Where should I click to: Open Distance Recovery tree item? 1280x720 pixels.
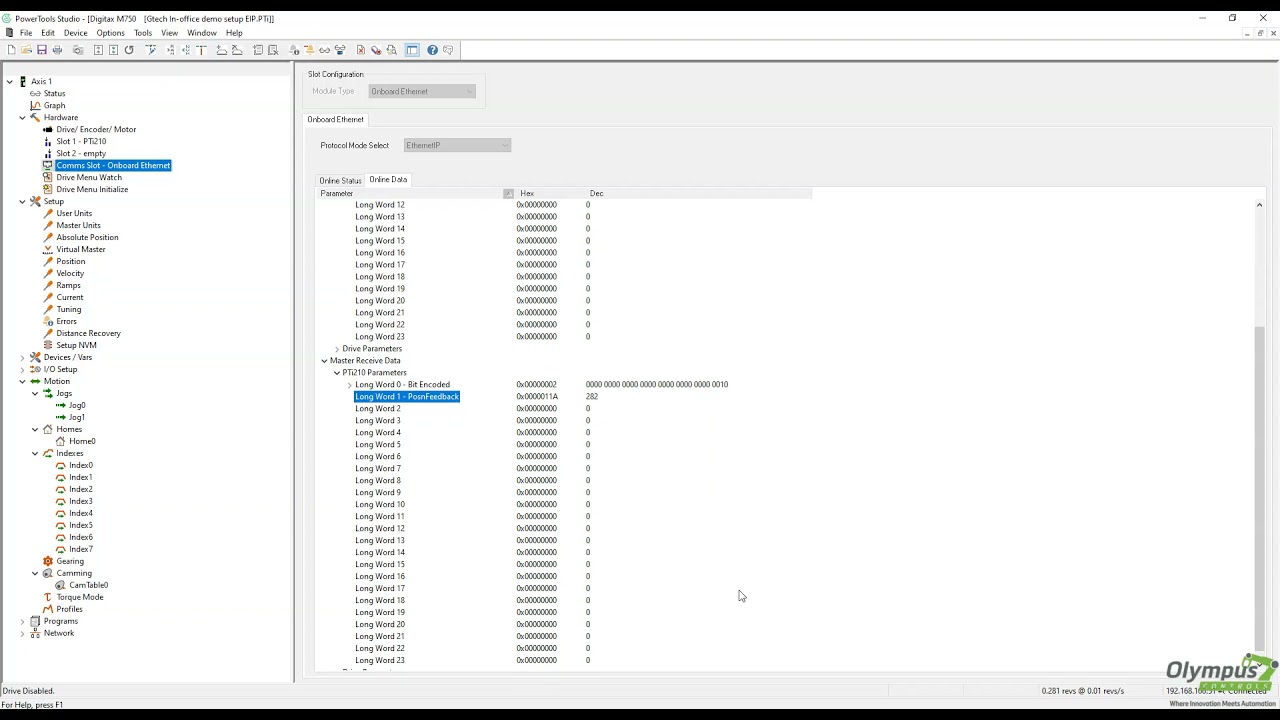(88, 334)
